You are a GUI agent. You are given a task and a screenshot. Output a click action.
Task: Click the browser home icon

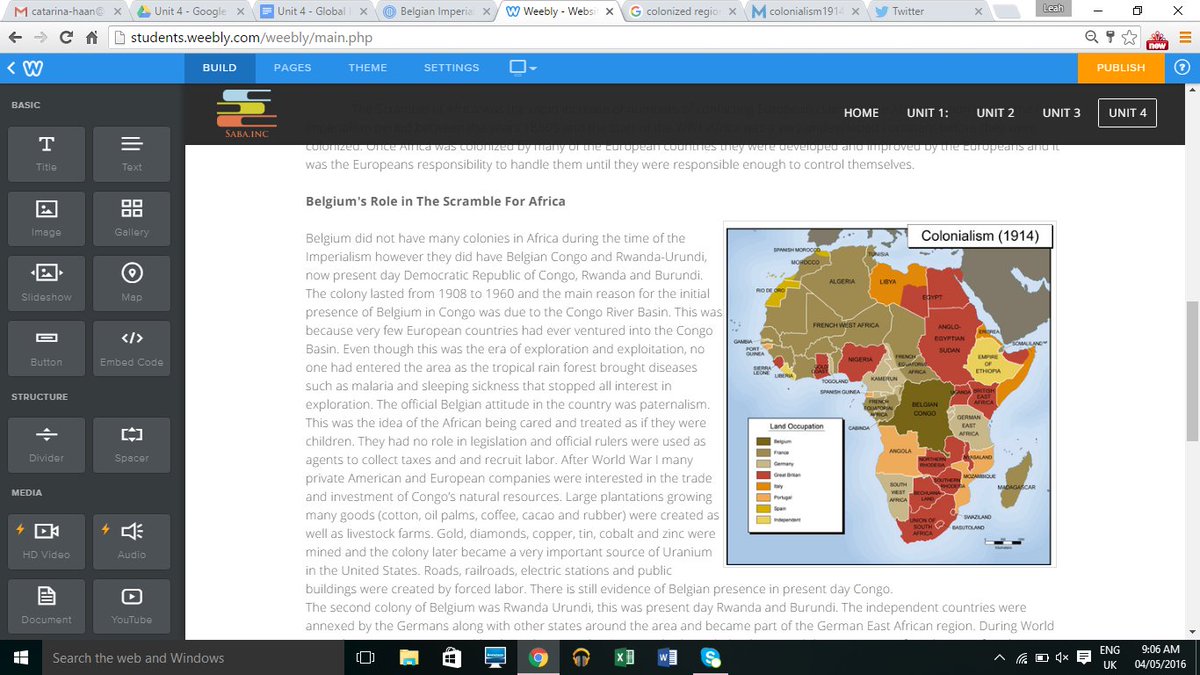[x=91, y=38]
